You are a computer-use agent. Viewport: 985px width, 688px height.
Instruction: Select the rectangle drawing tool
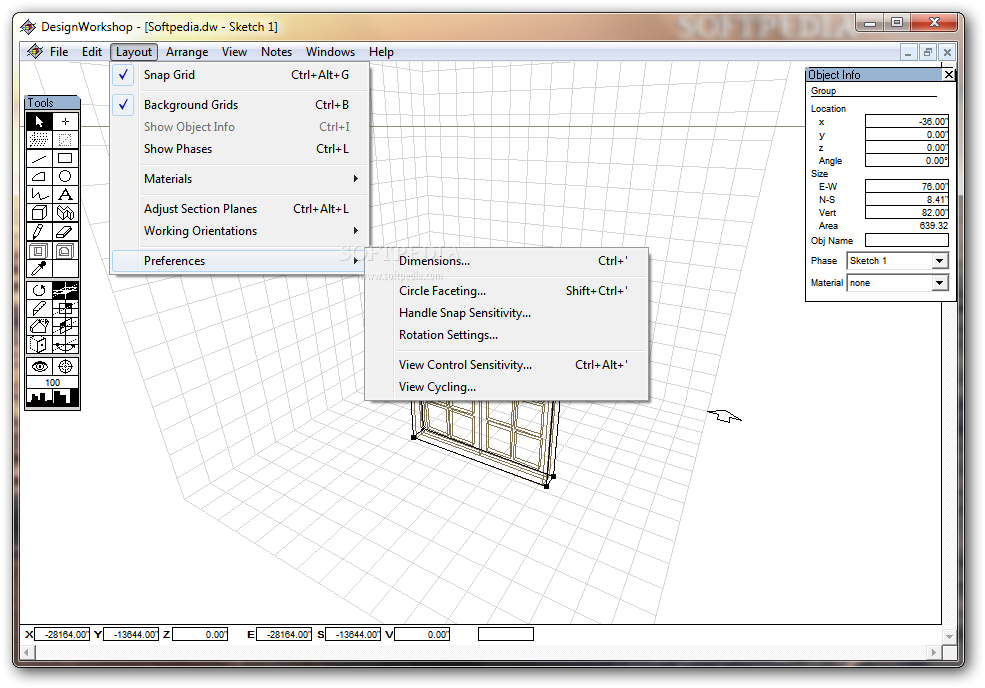(65, 158)
